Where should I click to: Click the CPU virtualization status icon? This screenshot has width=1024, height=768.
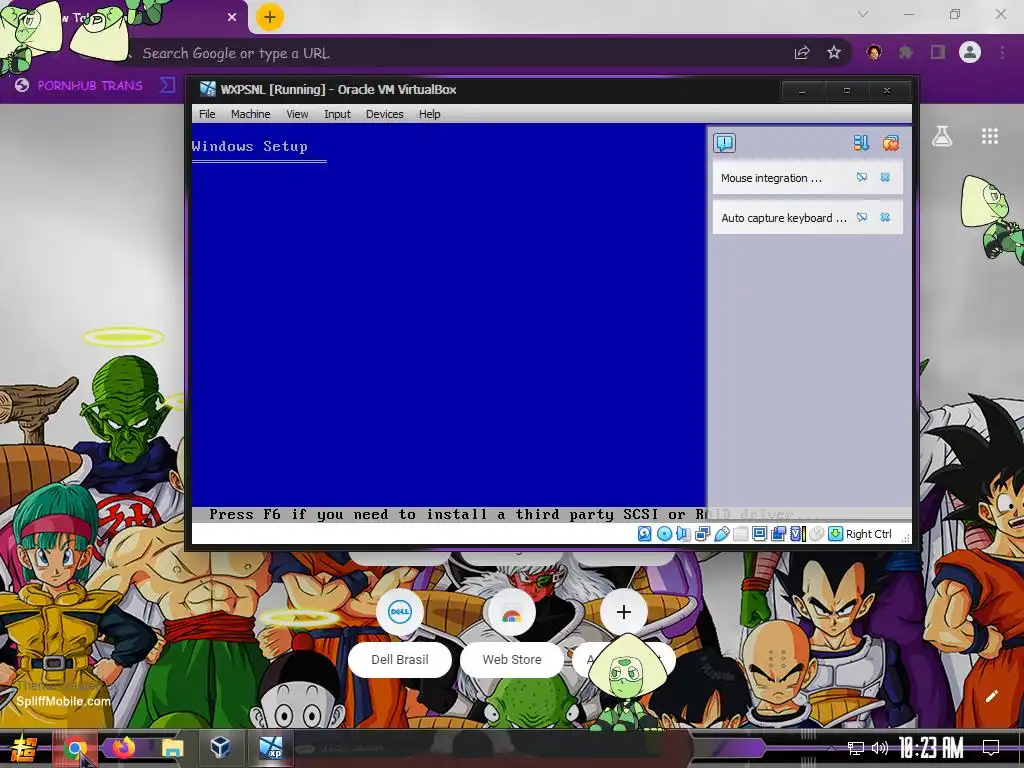(798, 534)
